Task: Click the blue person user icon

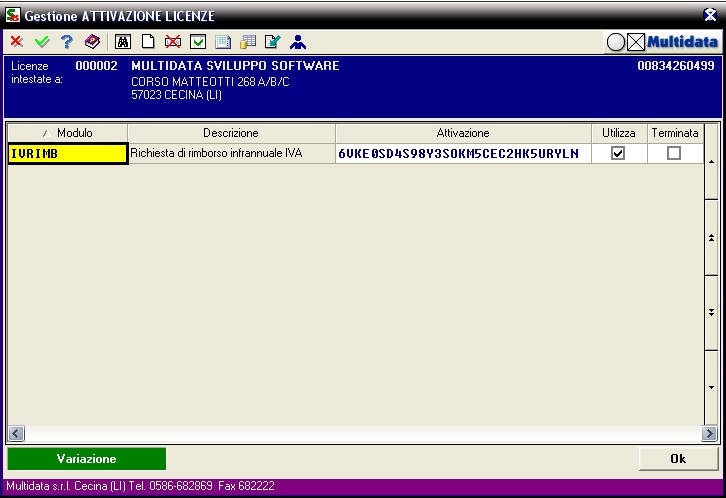Action: pyautogui.click(x=298, y=42)
